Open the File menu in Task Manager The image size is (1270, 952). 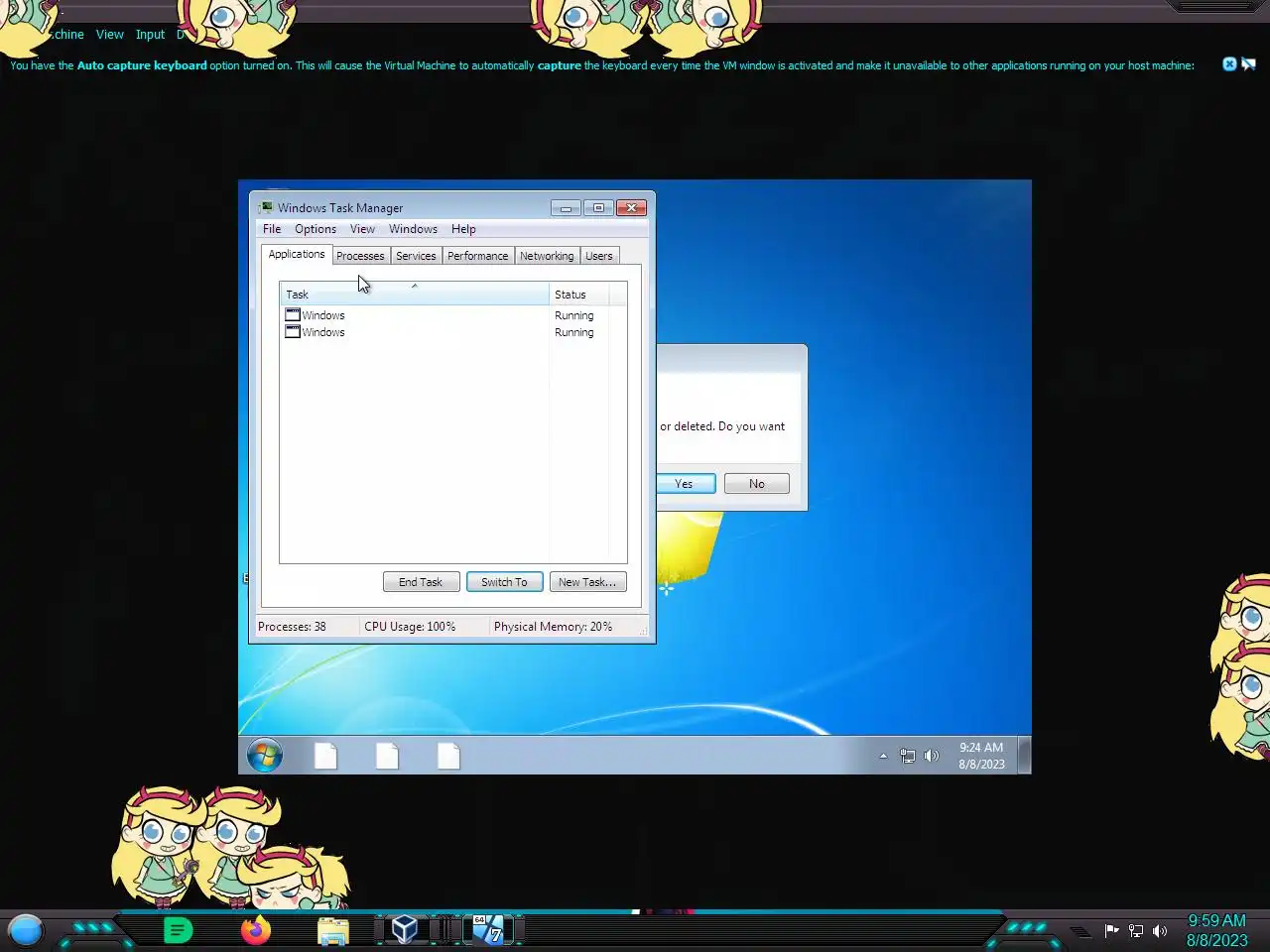point(272,229)
